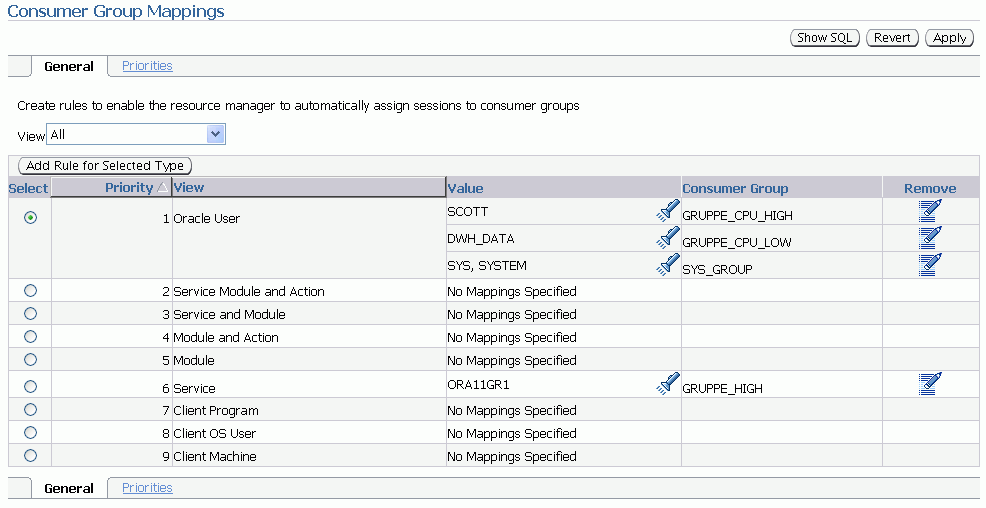Click the flashlight icon next to ORA11GR1

(668, 384)
